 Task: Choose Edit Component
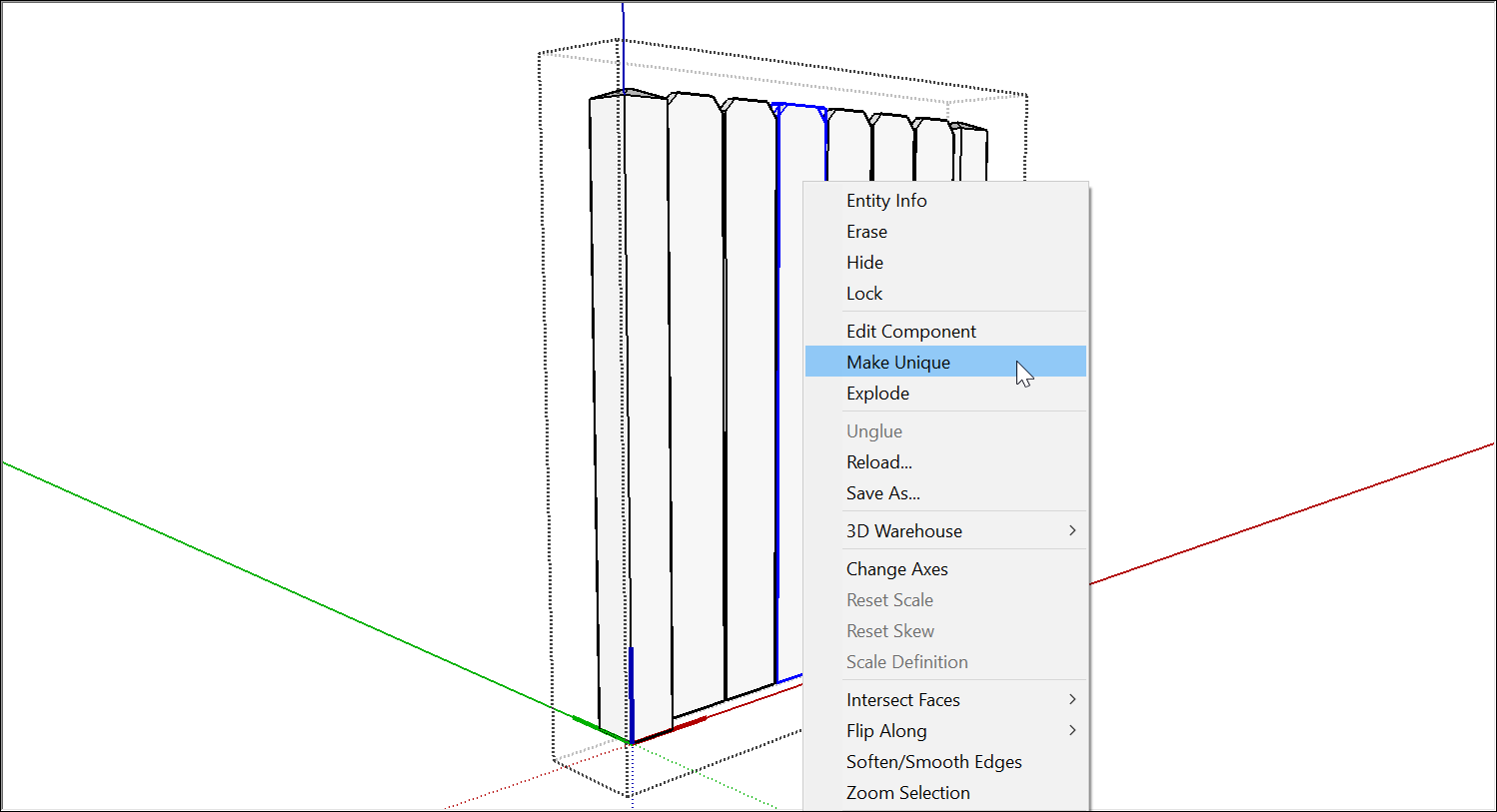[910, 331]
